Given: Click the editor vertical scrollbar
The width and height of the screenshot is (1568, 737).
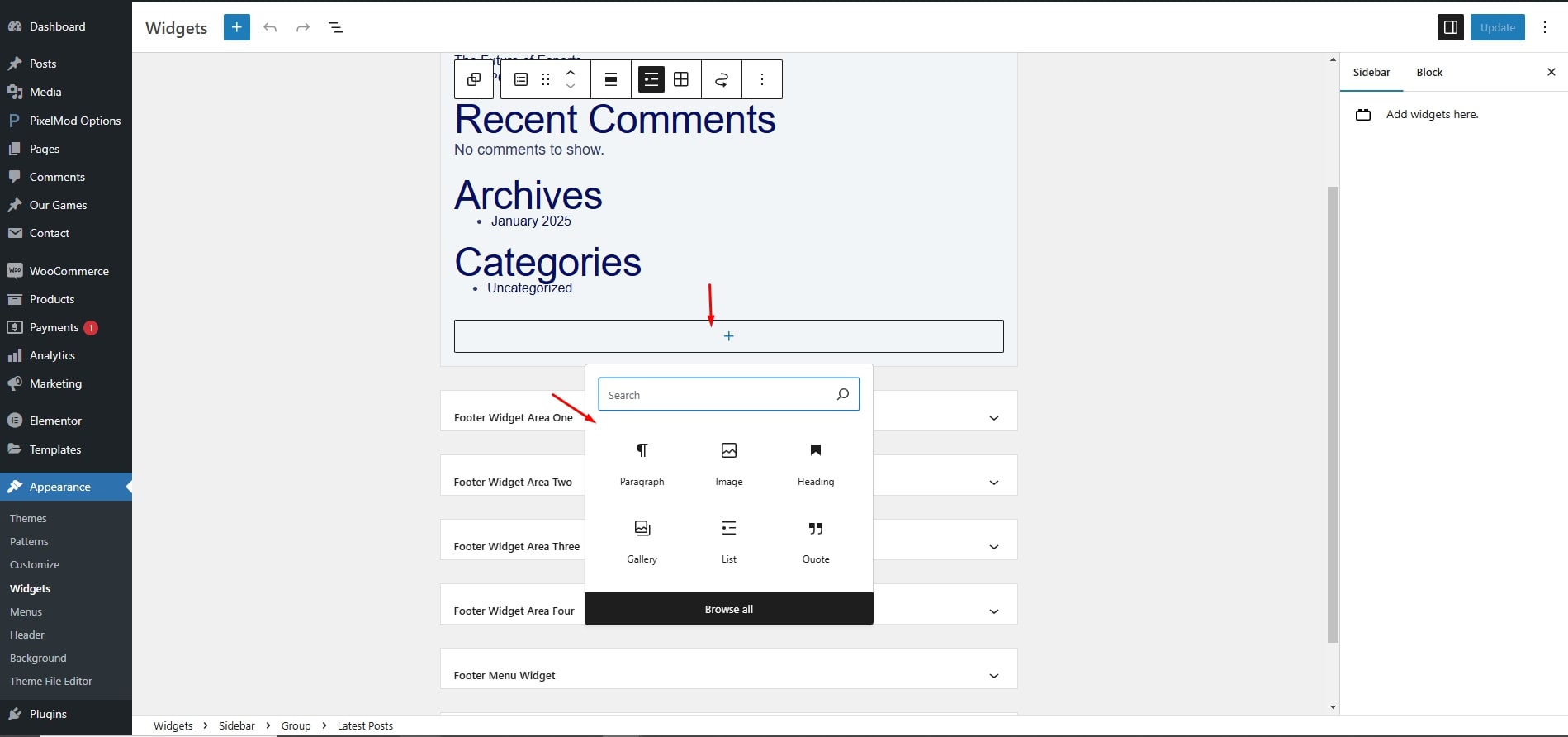Looking at the screenshot, I should click(x=1333, y=415).
